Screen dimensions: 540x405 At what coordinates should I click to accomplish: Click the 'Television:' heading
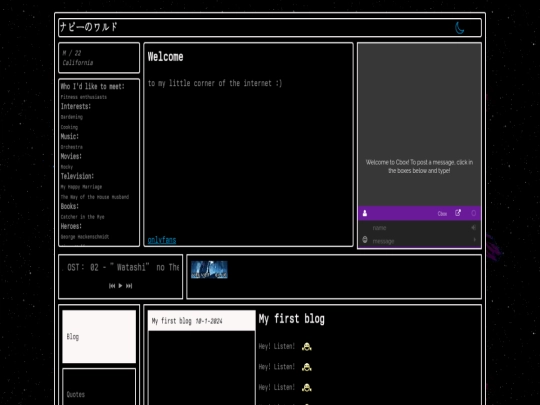pos(77,176)
